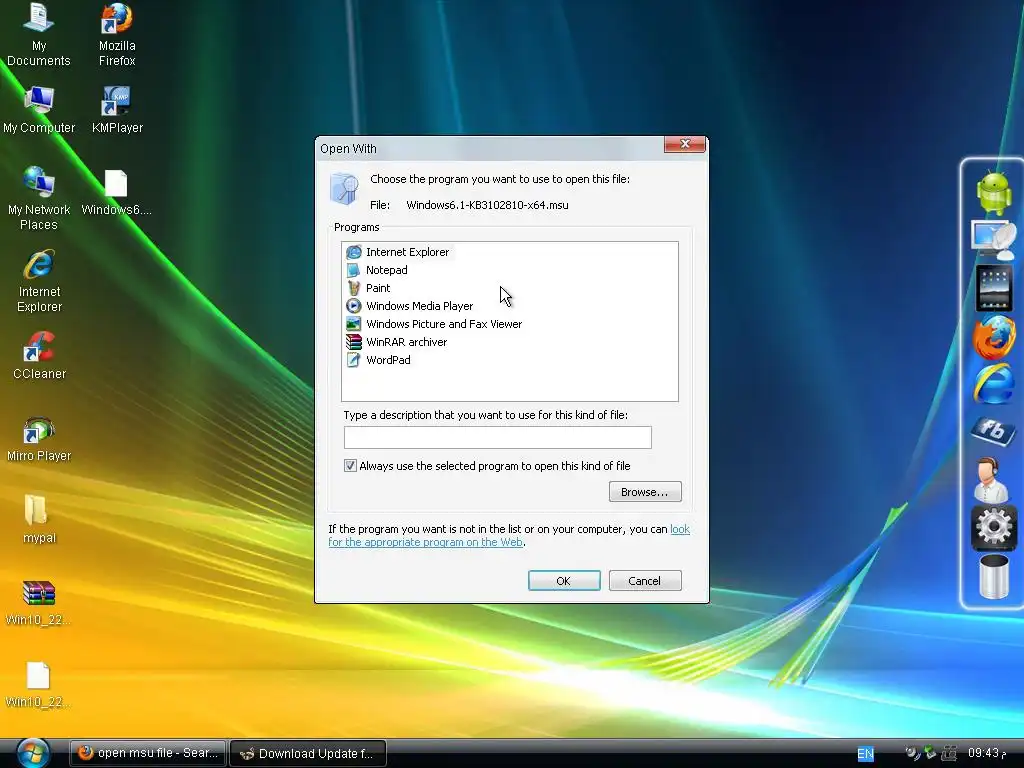Viewport: 1024px width, 768px height.
Task: Launch Internet Explorer from side dock
Action: point(993,383)
